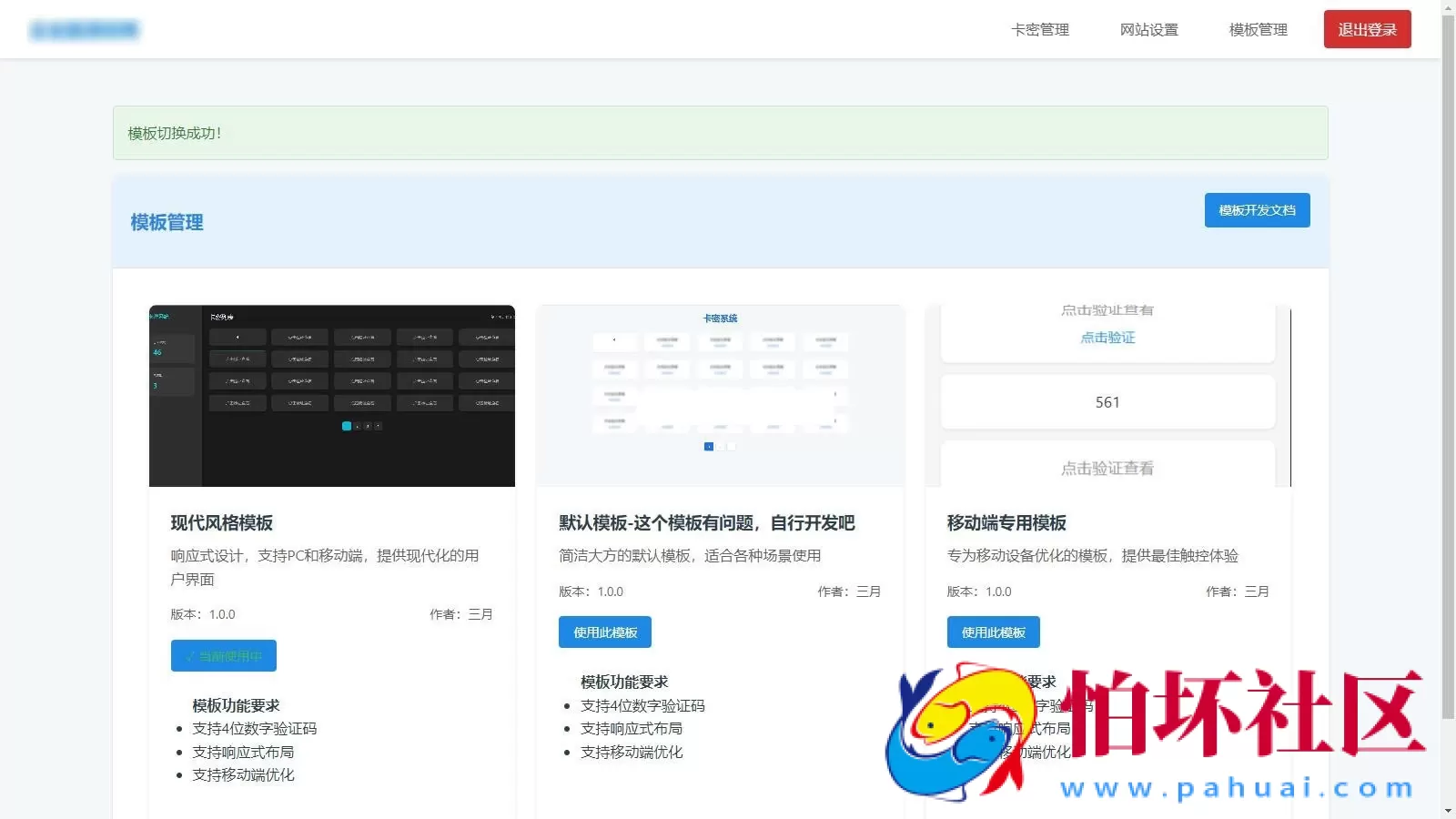The height and width of the screenshot is (819, 1456).
Task: Click the scrollbar of the mobile template preview
Action: point(1290,395)
